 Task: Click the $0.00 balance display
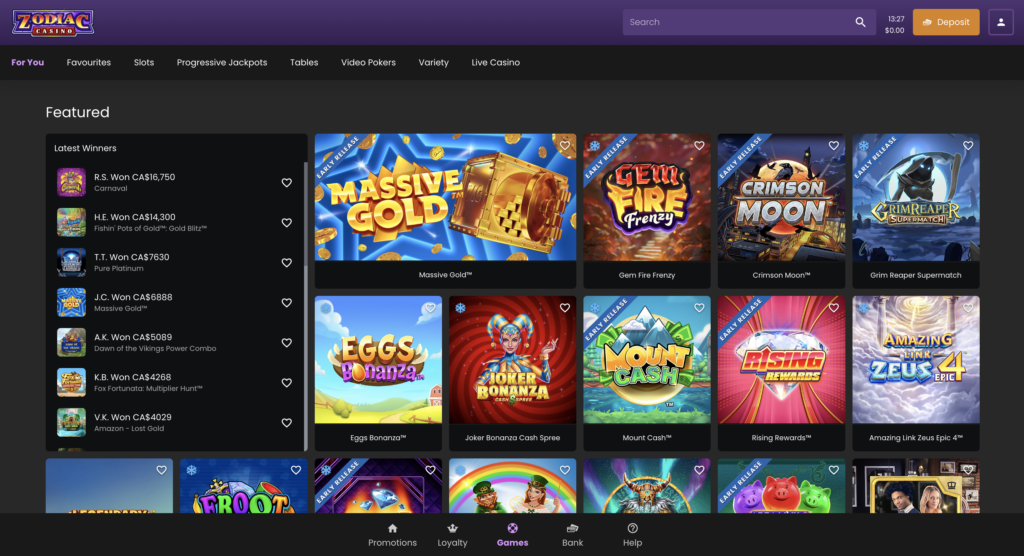point(895,30)
